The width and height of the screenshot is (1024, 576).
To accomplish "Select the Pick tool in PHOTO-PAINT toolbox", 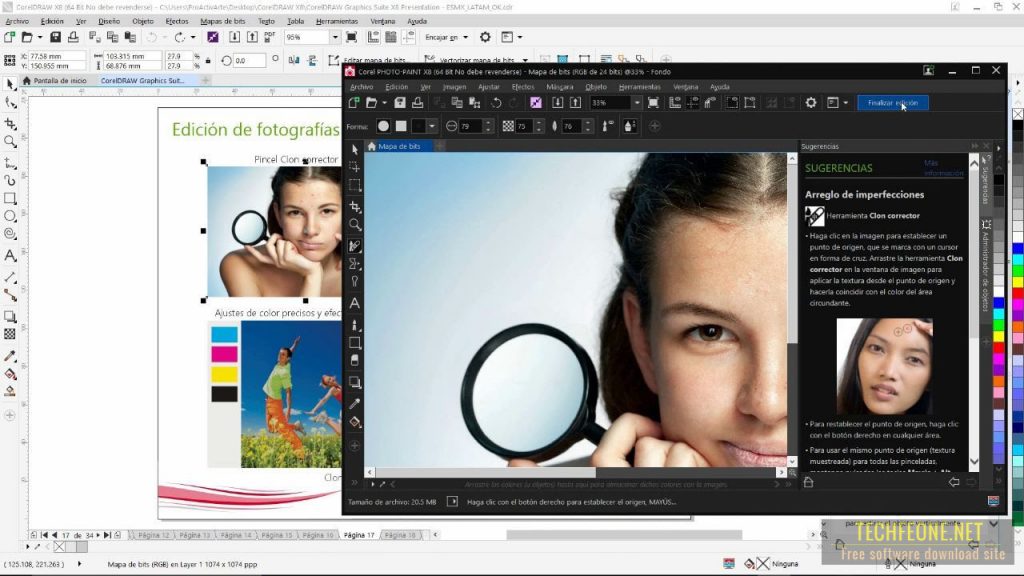I will 355,150.
